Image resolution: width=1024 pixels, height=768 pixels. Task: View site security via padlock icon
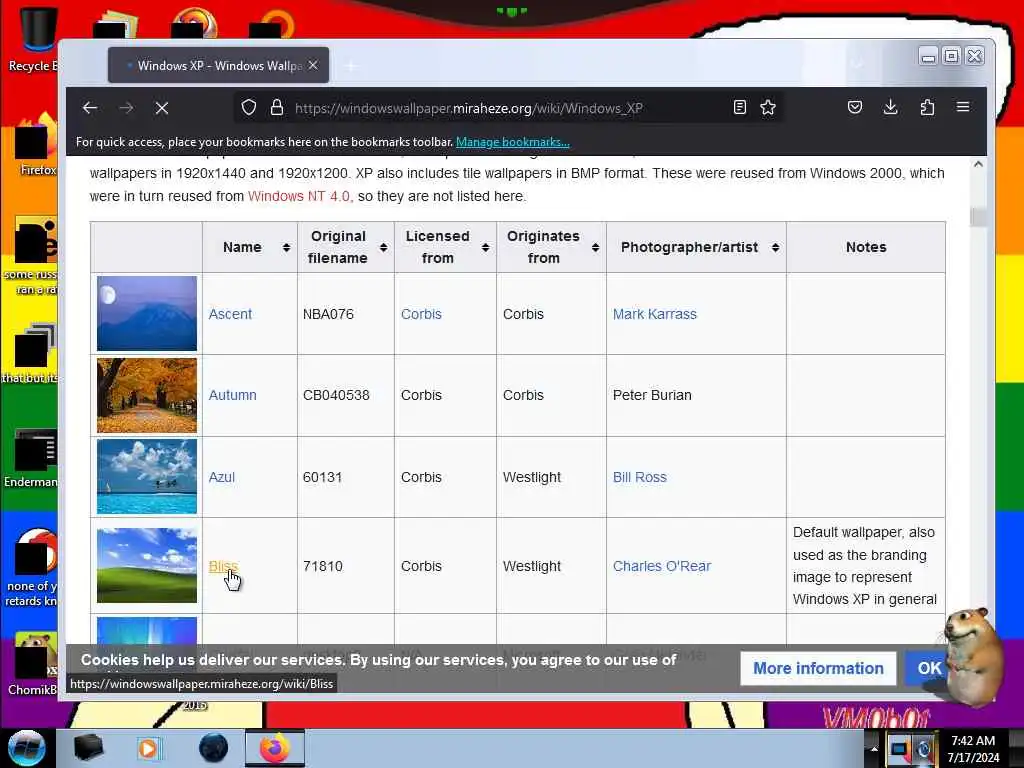(277, 107)
